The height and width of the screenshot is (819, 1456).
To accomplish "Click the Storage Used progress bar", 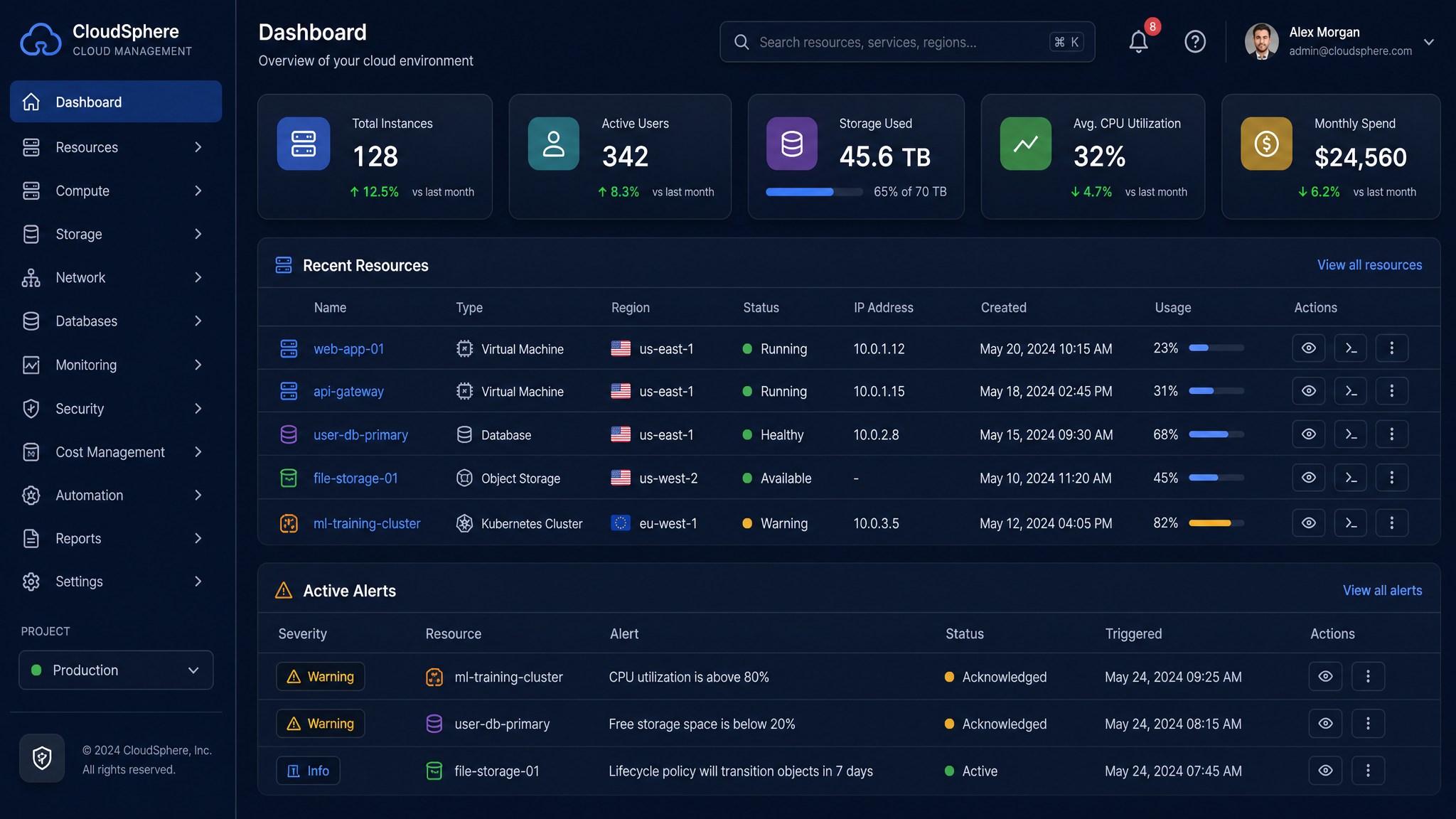I will pyautogui.click(x=814, y=192).
